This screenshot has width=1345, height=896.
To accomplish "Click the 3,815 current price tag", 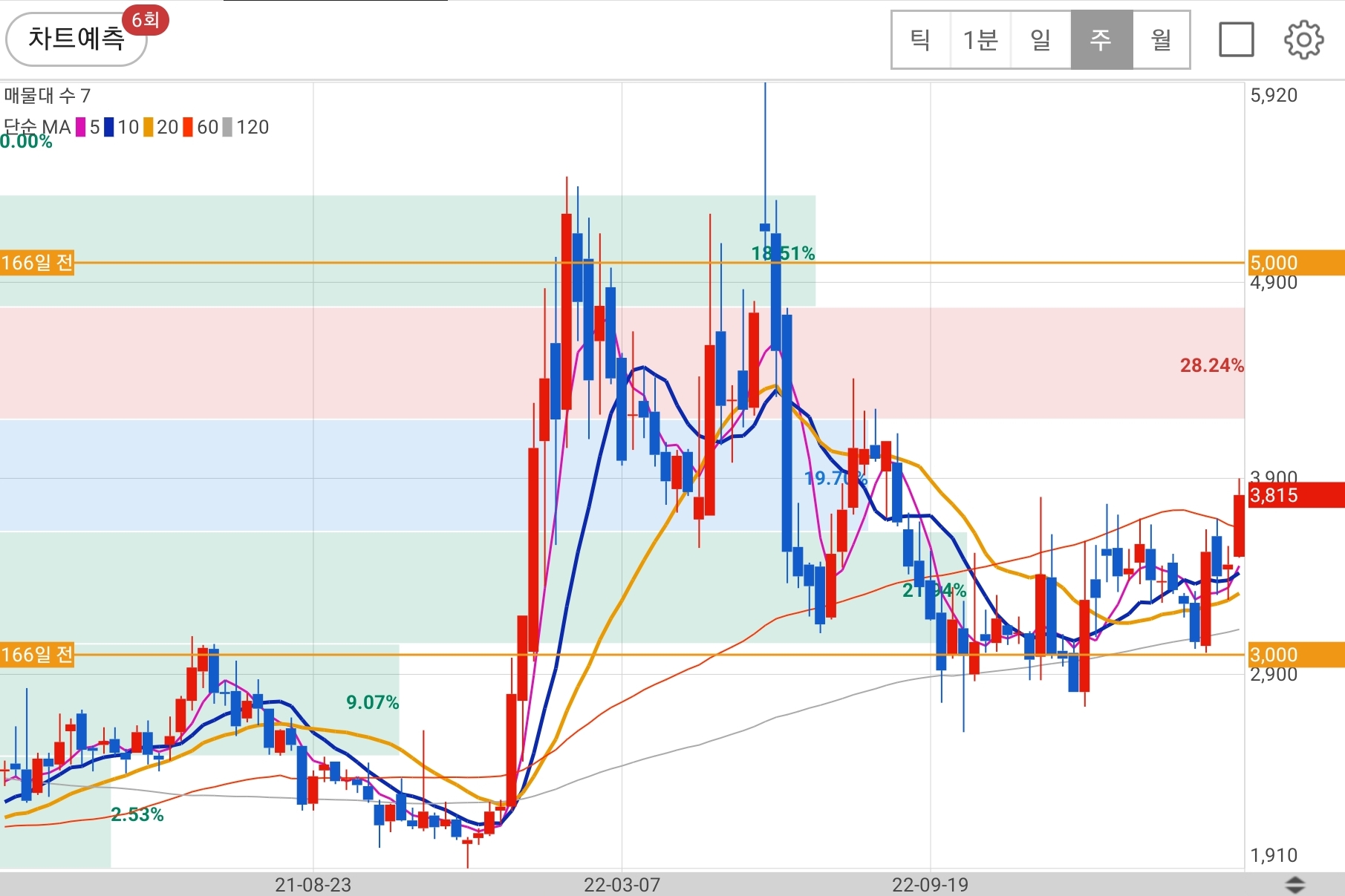I will pos(1296,495).
